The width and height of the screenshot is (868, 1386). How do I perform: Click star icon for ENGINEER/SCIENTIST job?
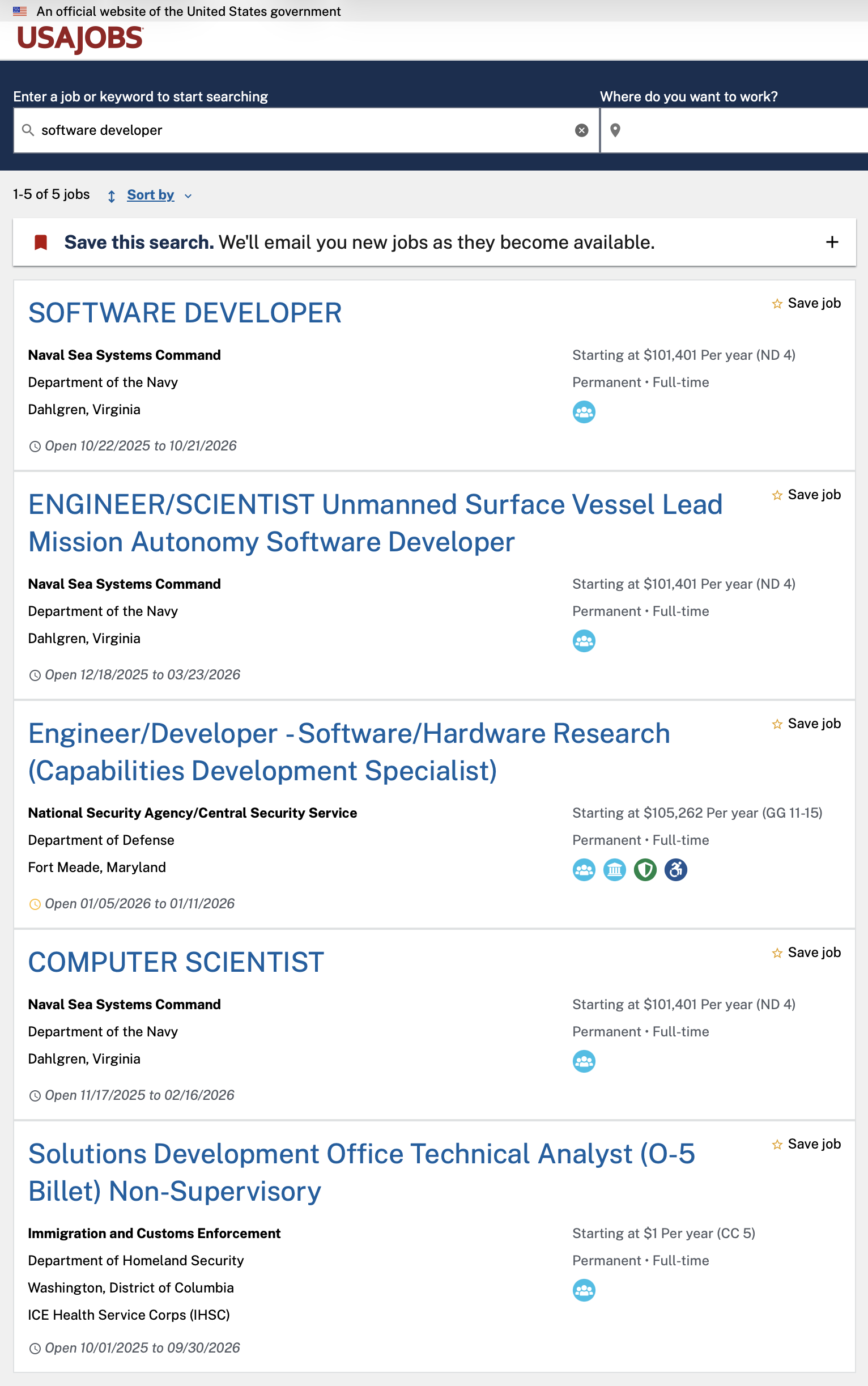coord(777,495)
